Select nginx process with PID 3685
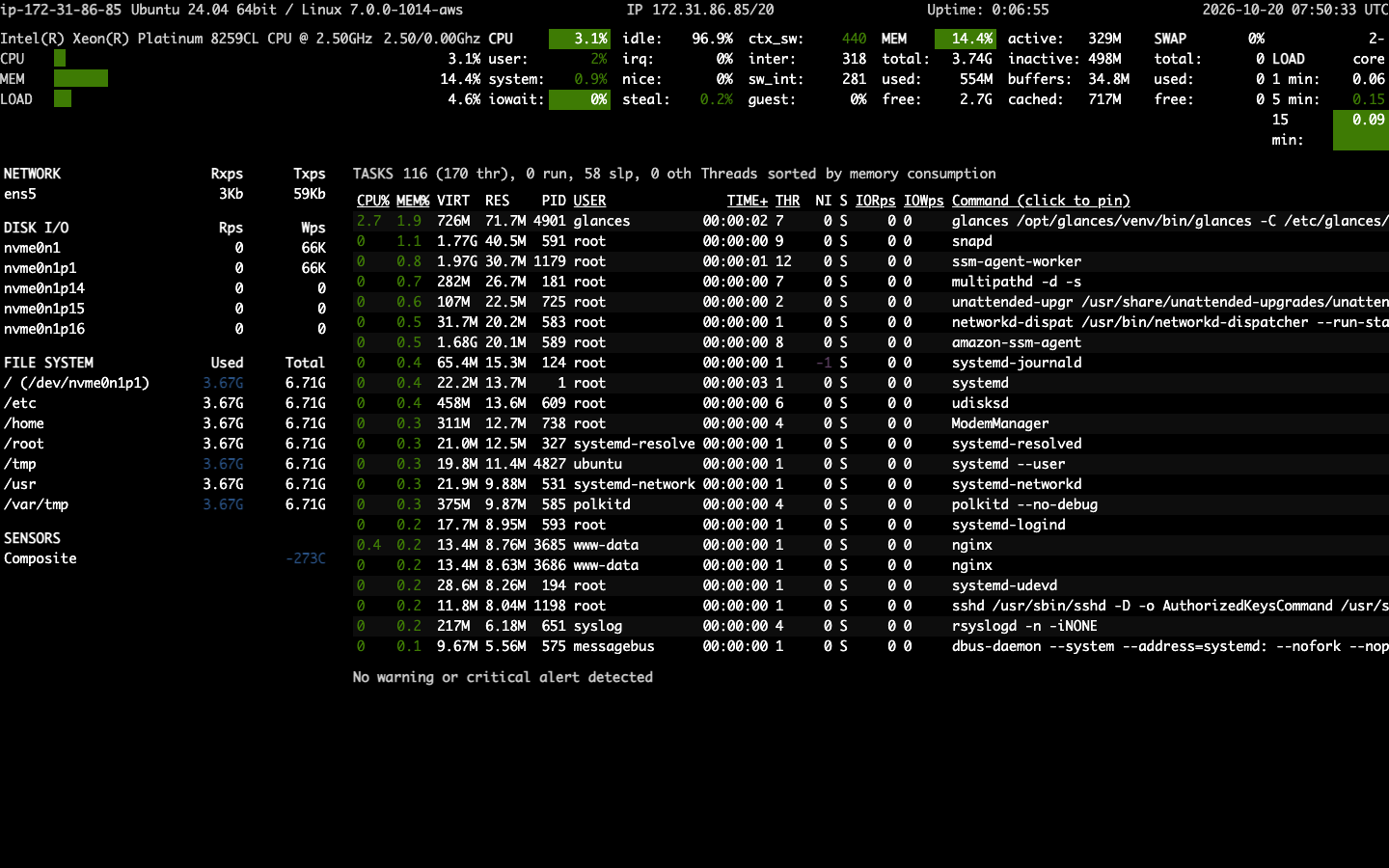The image size is (1389, 868). [872, 545]
